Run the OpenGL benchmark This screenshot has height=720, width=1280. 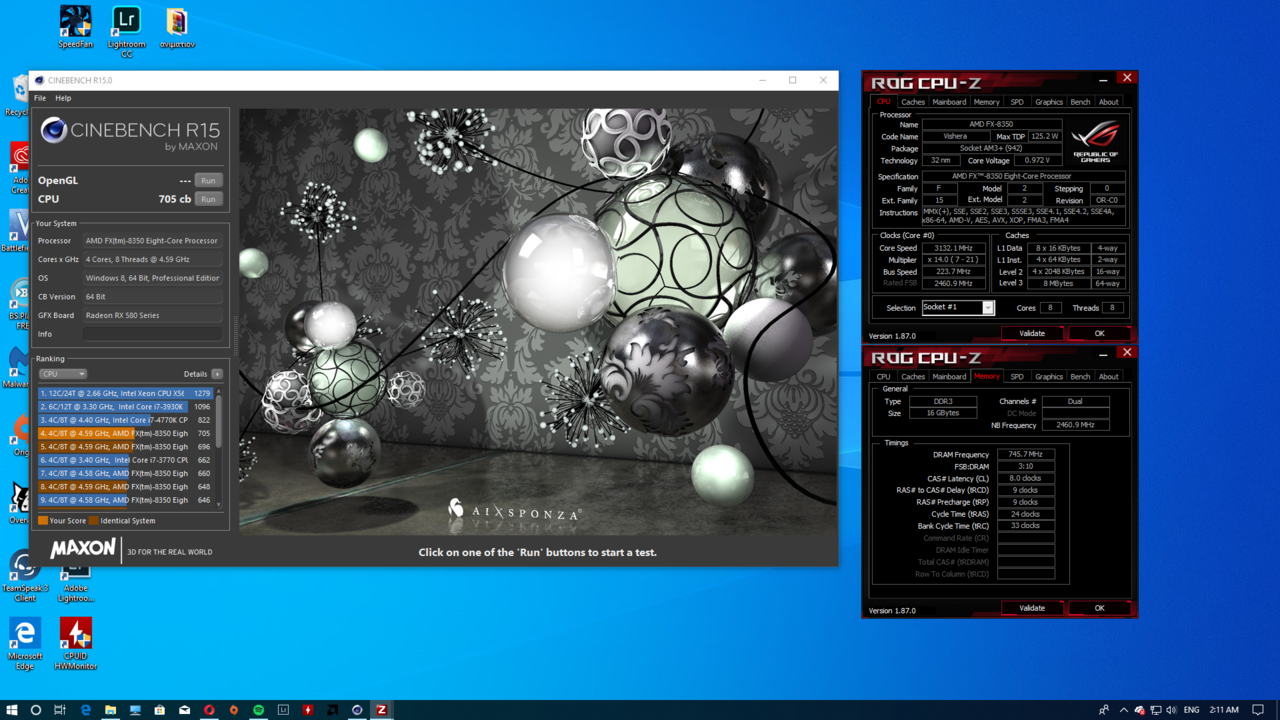(x=208, y=181)
